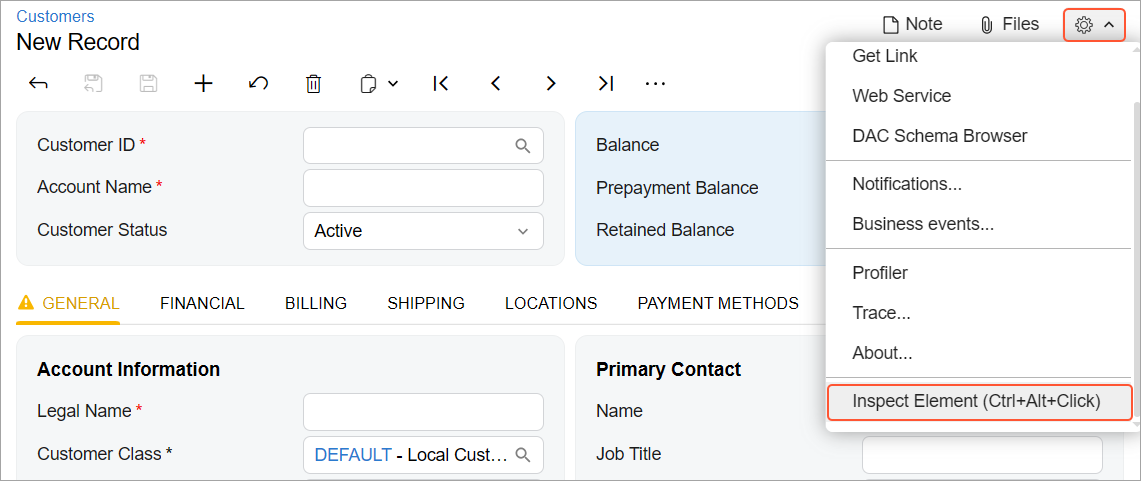Open the Files attachment button
Screen dimensions: 1141x481
(x=1009, y=24)
